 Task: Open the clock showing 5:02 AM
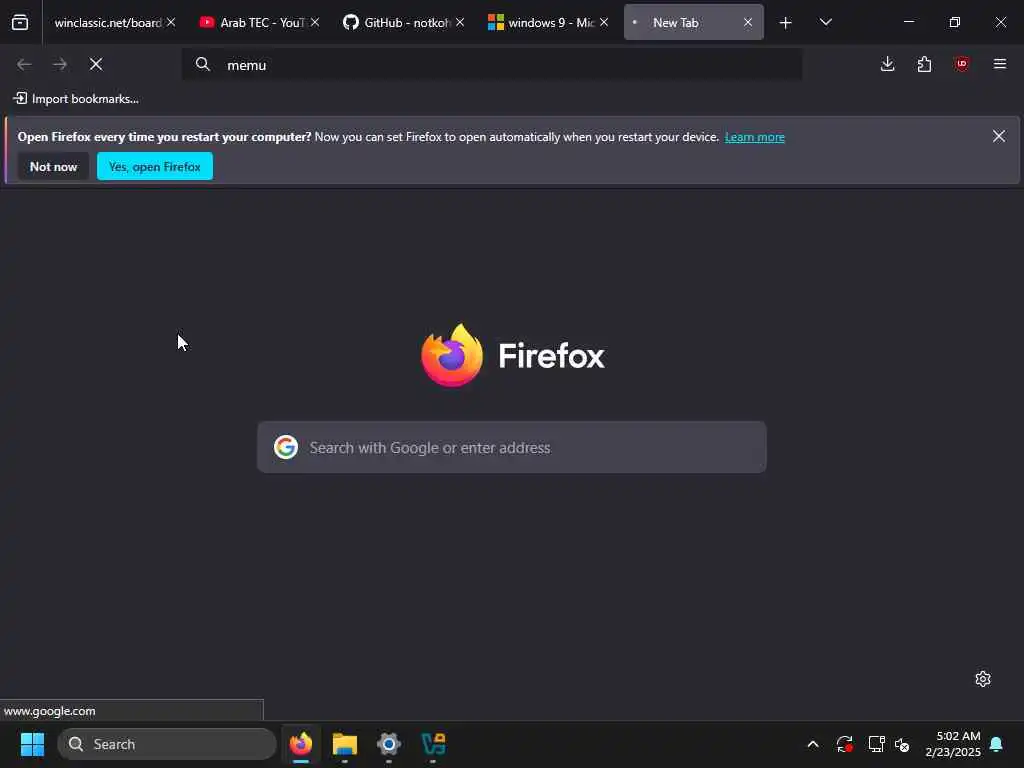(x=953, y=744)
